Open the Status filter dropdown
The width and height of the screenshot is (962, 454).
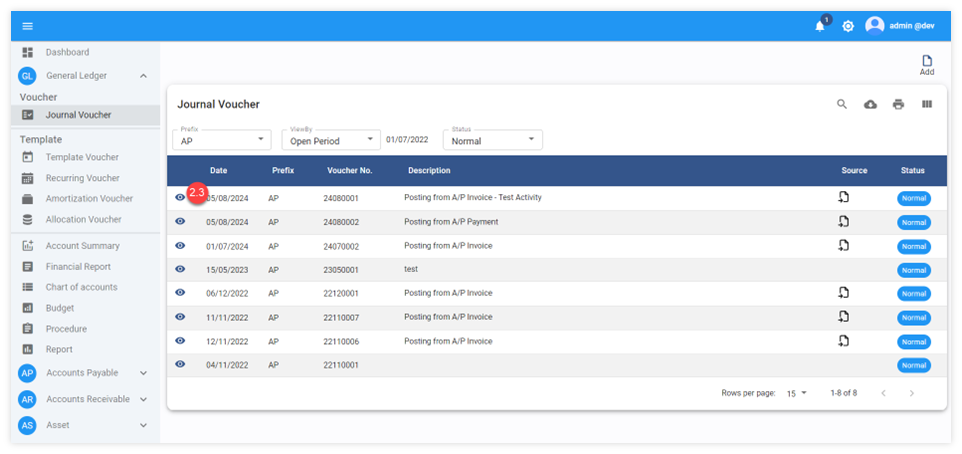493,140
